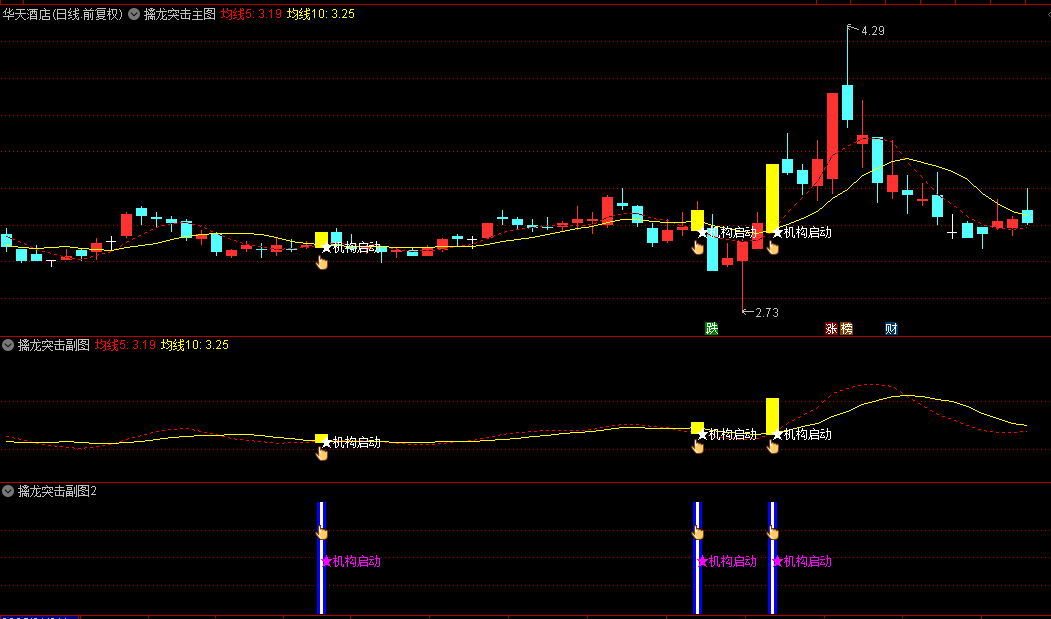Click the red 涨 marker icon

pos(831,328)
